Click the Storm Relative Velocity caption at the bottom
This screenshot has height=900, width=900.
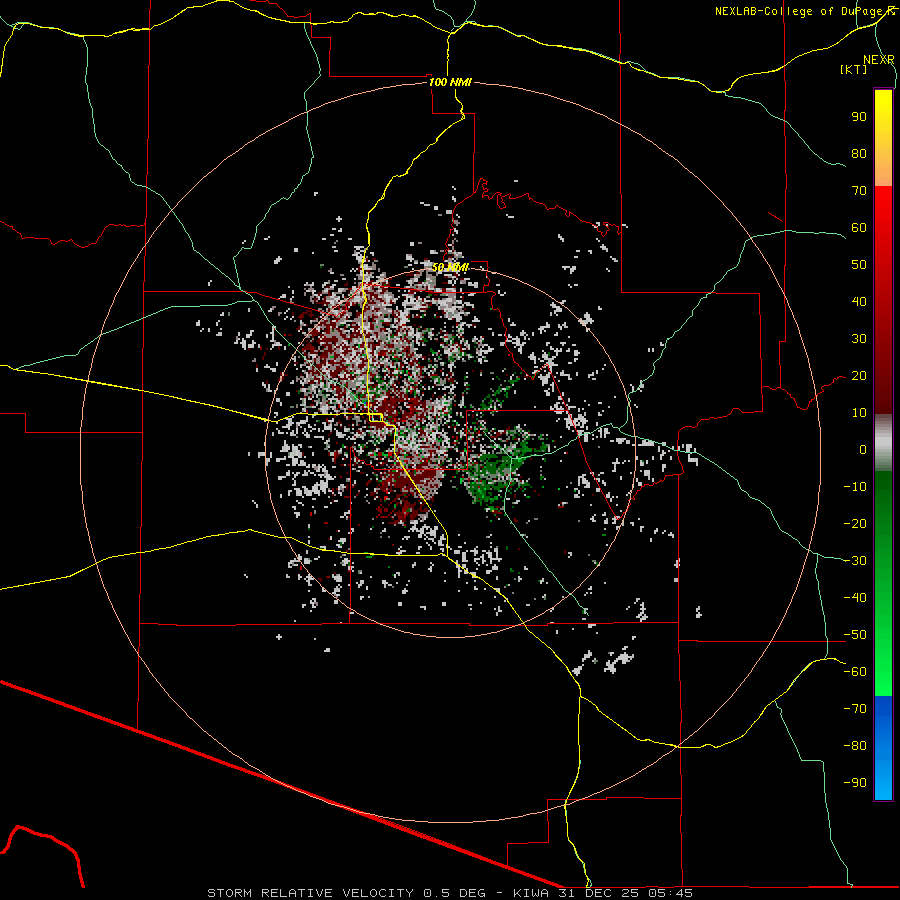click(450, 893)
